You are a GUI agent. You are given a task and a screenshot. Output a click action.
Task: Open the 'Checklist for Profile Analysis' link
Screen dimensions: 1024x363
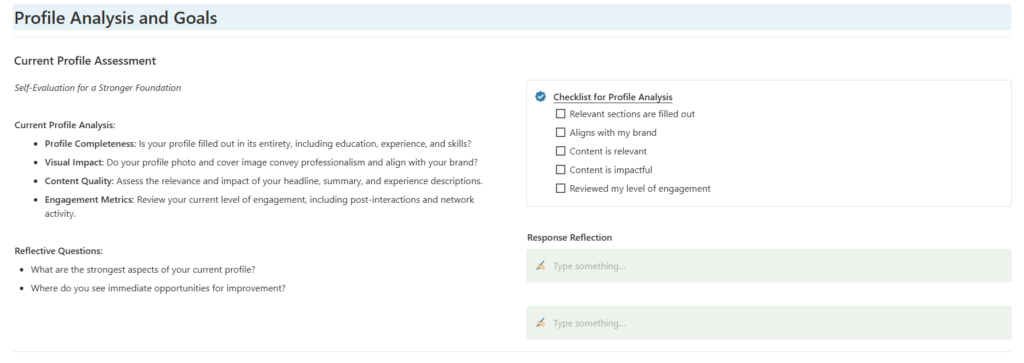[x=613, y=97]
